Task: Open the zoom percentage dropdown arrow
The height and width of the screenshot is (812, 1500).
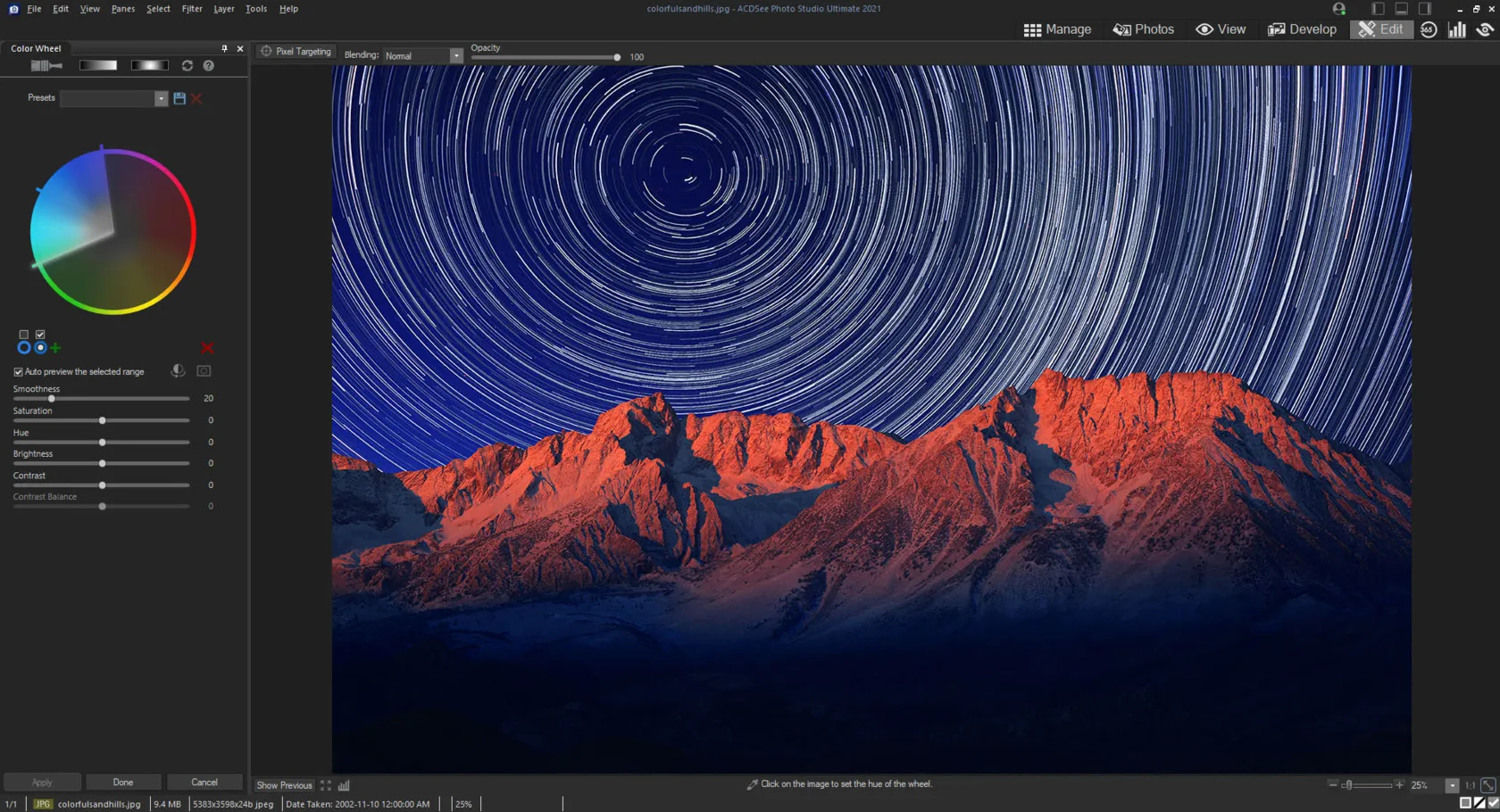Action: pyautogui.click(x=1452, y=785)
